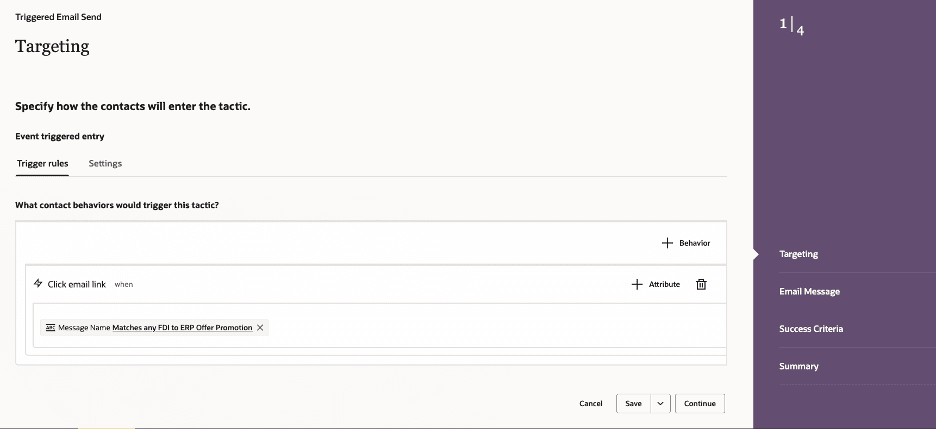Screen dimensions: 936x430
Task: Open the Save dropdown arrow
Action: (x=660, y=404)
